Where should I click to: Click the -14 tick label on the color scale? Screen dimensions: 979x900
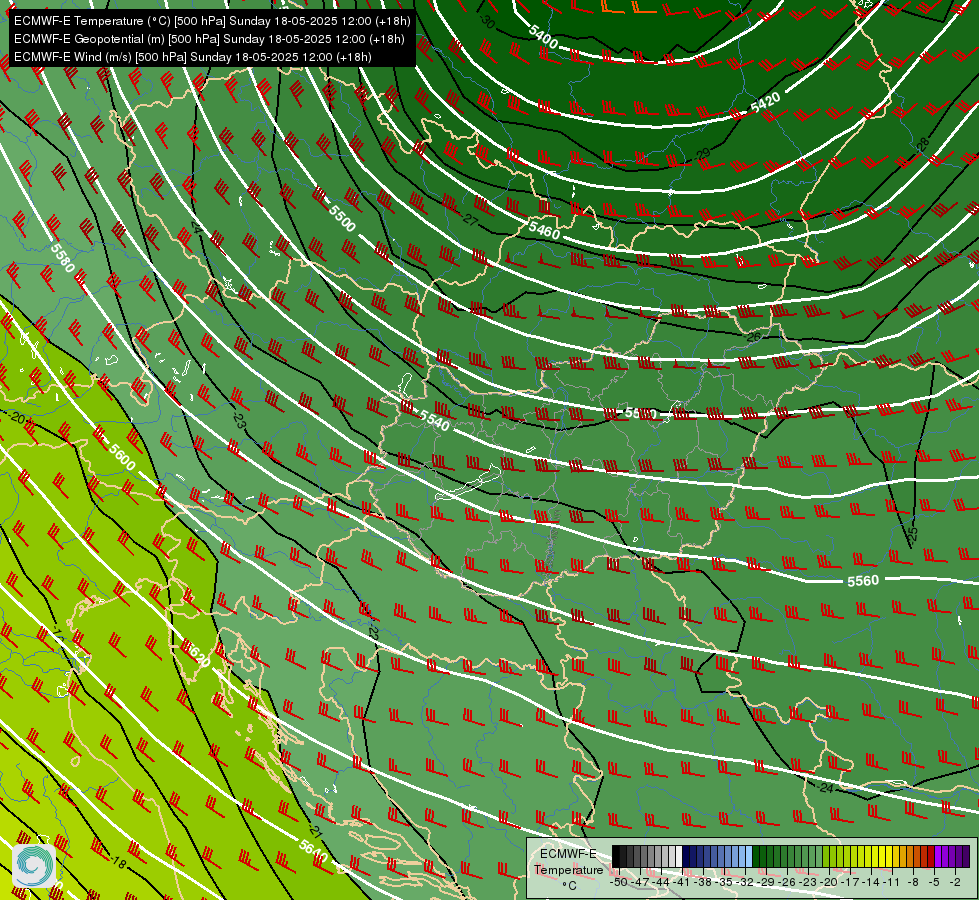click(870, 882)
